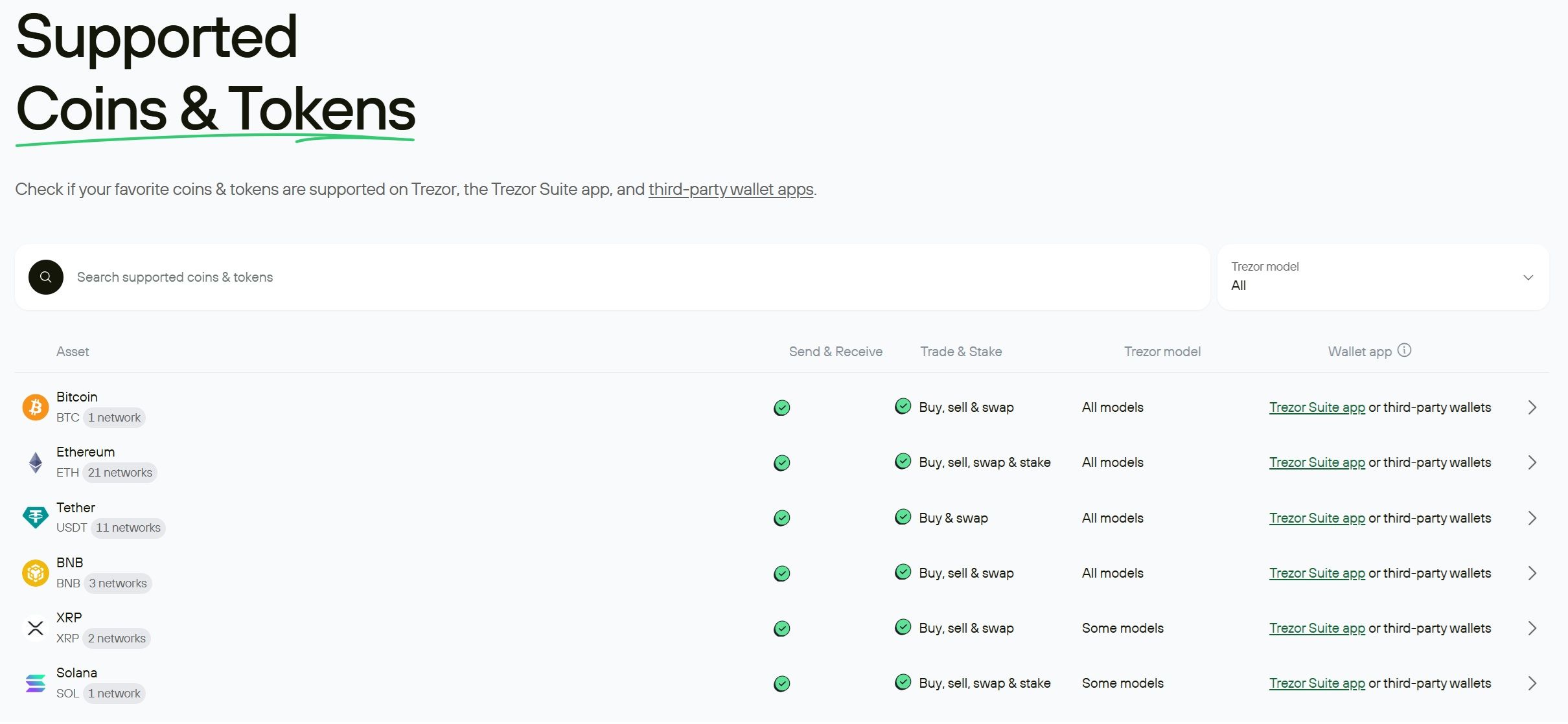
Task: Expand the Bitcoin row chevron arrow
Action: 1532,407
